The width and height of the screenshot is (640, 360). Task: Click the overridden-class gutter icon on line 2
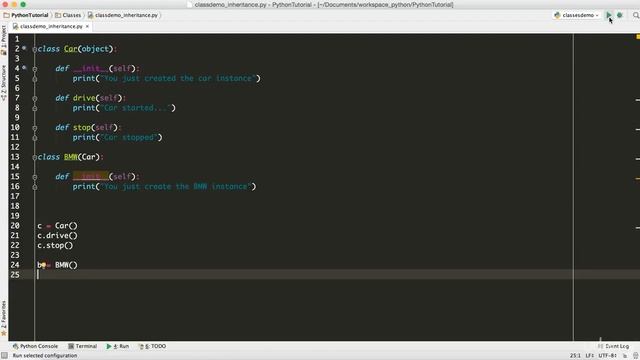pyautogui.click(x=24, y=48)
